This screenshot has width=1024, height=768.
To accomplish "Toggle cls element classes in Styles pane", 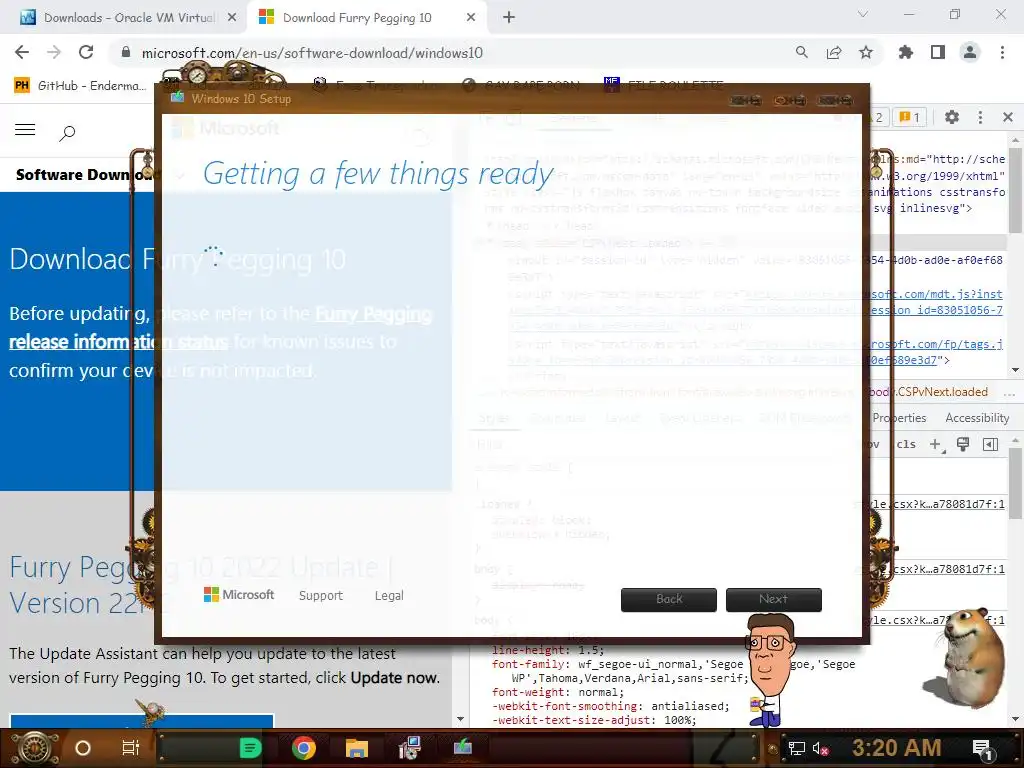I will (x=906, y=444).
